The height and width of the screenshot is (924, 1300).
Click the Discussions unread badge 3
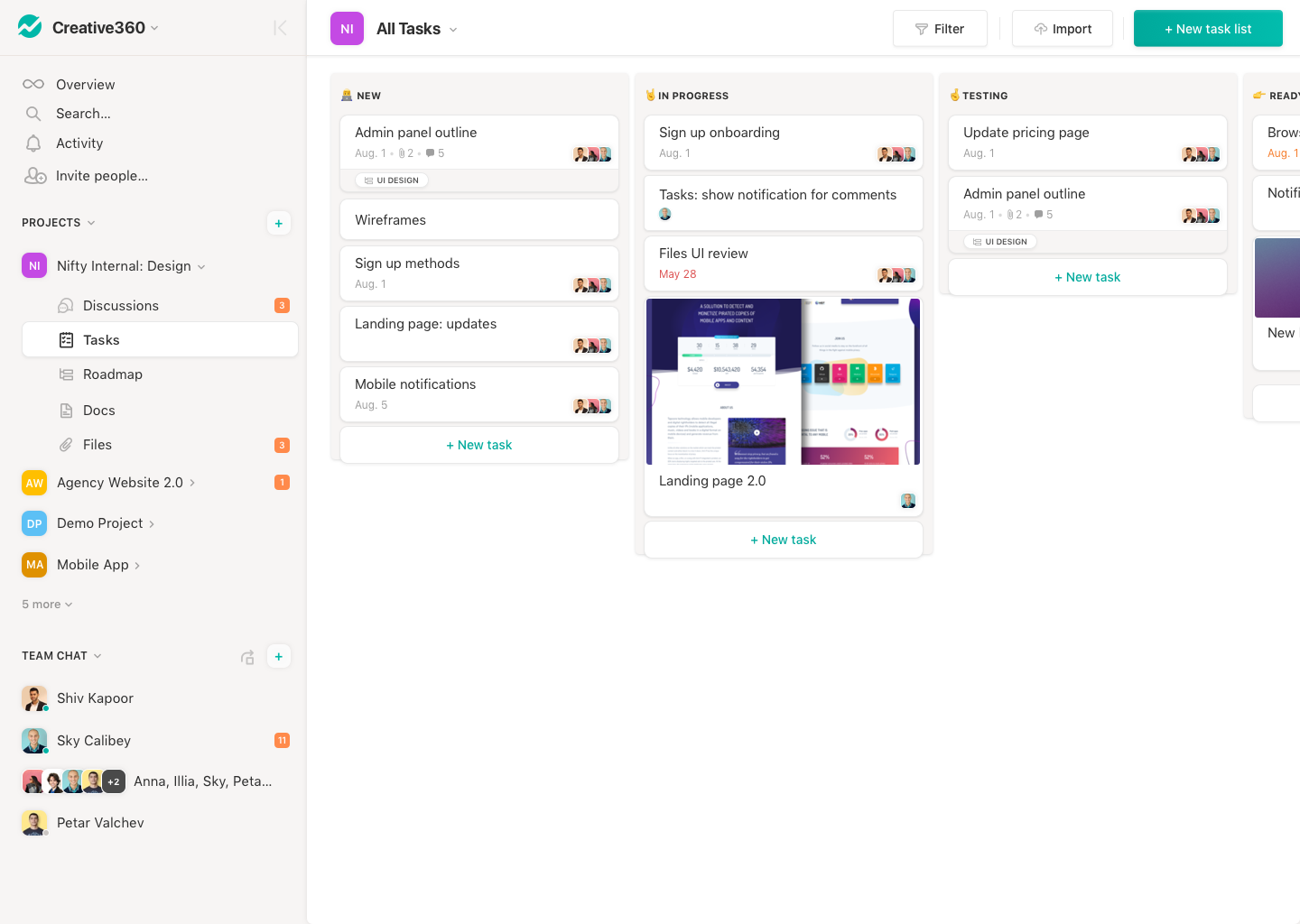[282, 306]
